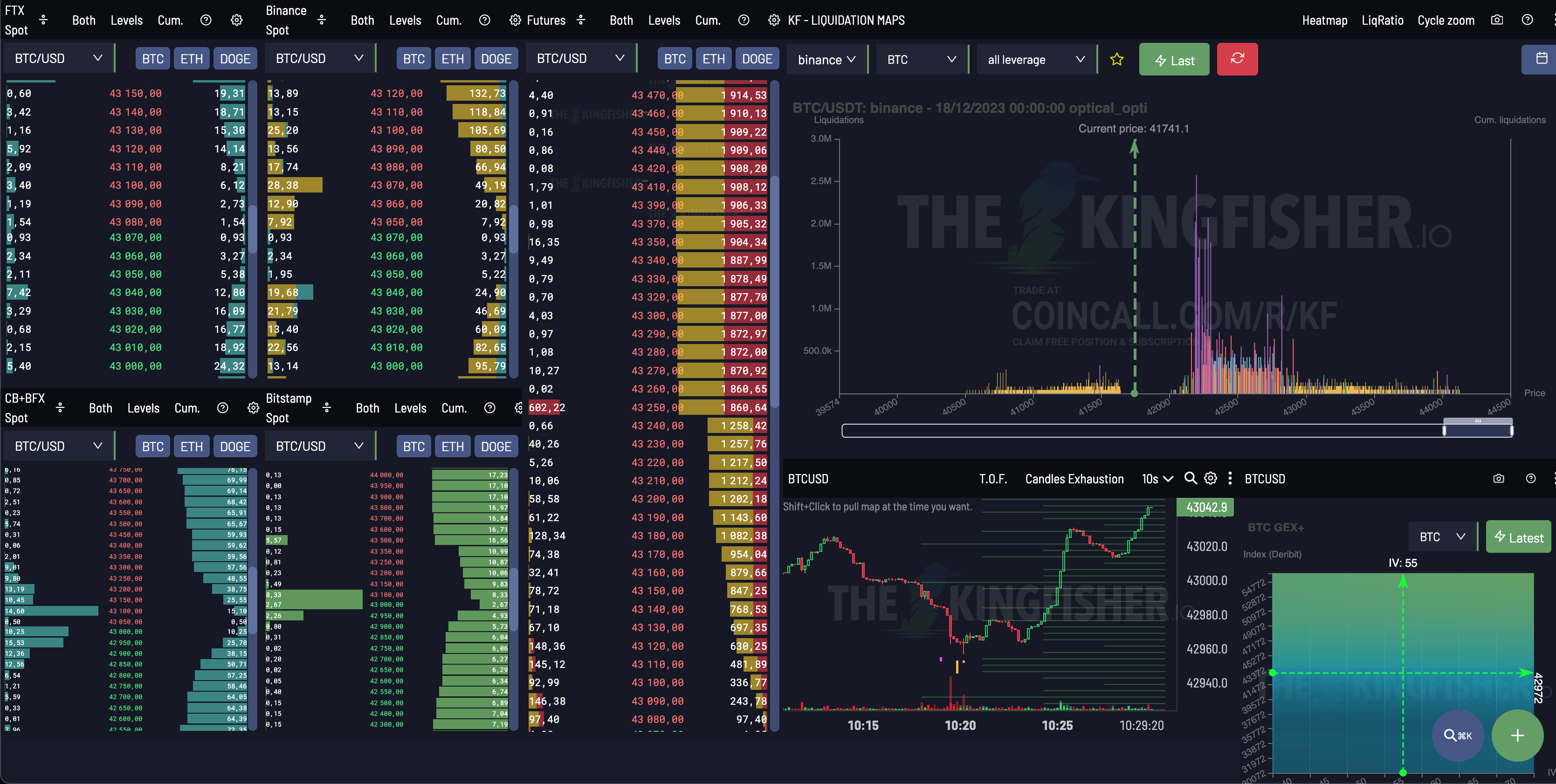The width and height of the screenshot is (1556, 784).
Task: Open the calendar icon in liquidation maps
Action: (x=1541, y=59)
